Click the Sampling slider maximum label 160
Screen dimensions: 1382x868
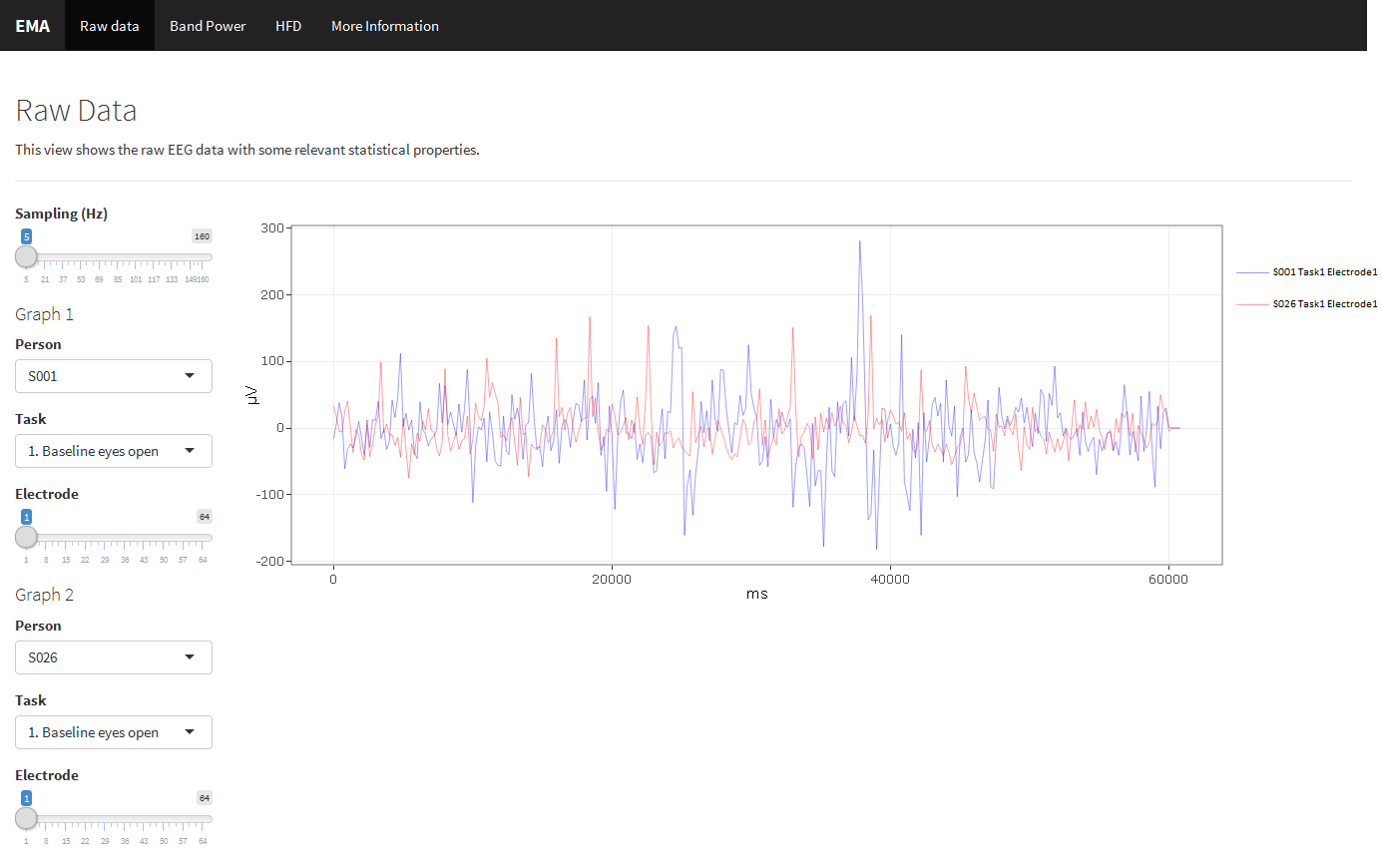(202, 236)
